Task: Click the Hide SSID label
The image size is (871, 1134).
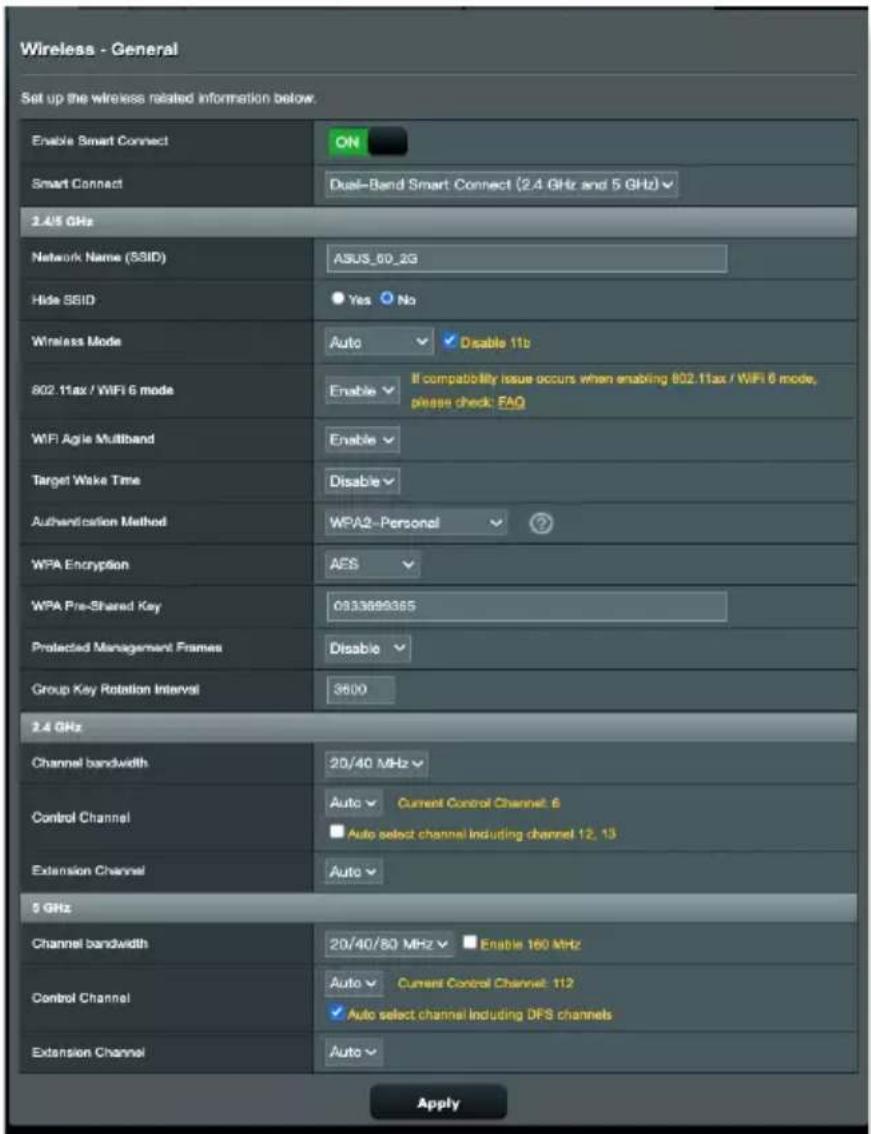Action: click(x=63, y=299)
